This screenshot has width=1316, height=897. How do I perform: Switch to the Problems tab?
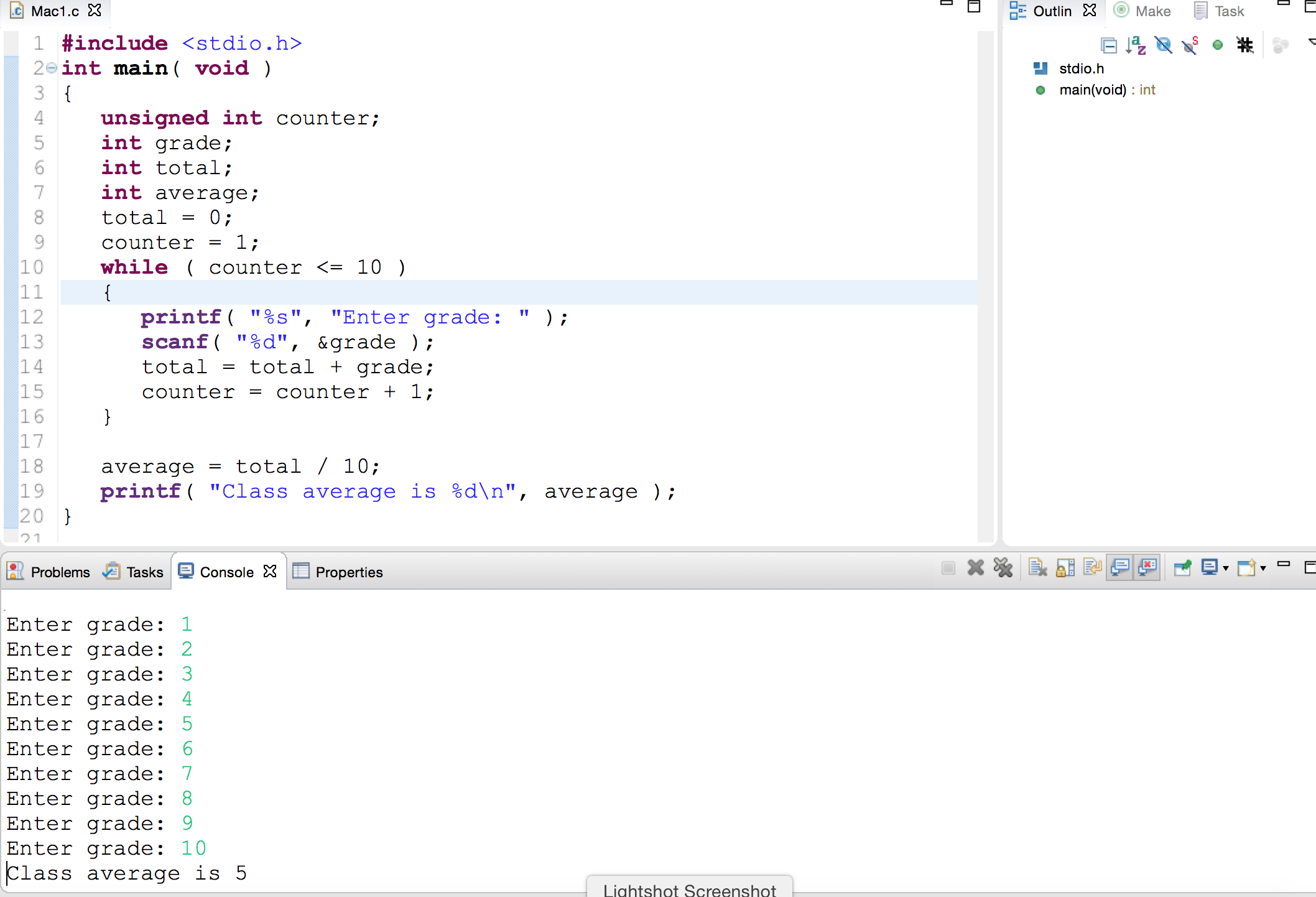tap(49, 572)
